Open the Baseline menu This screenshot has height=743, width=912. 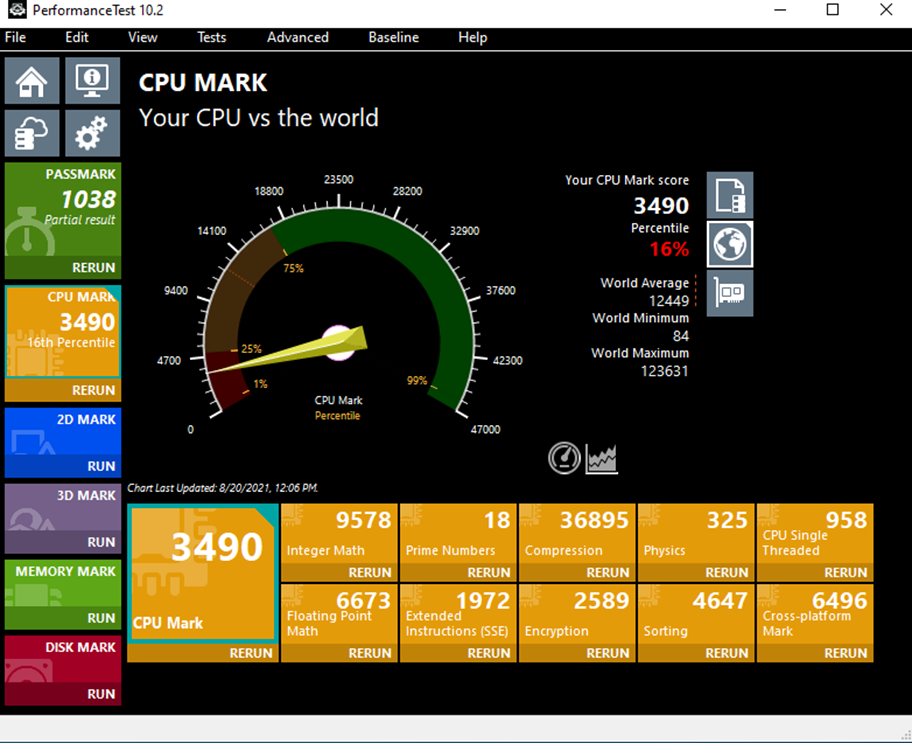click(x=393, y=37)
